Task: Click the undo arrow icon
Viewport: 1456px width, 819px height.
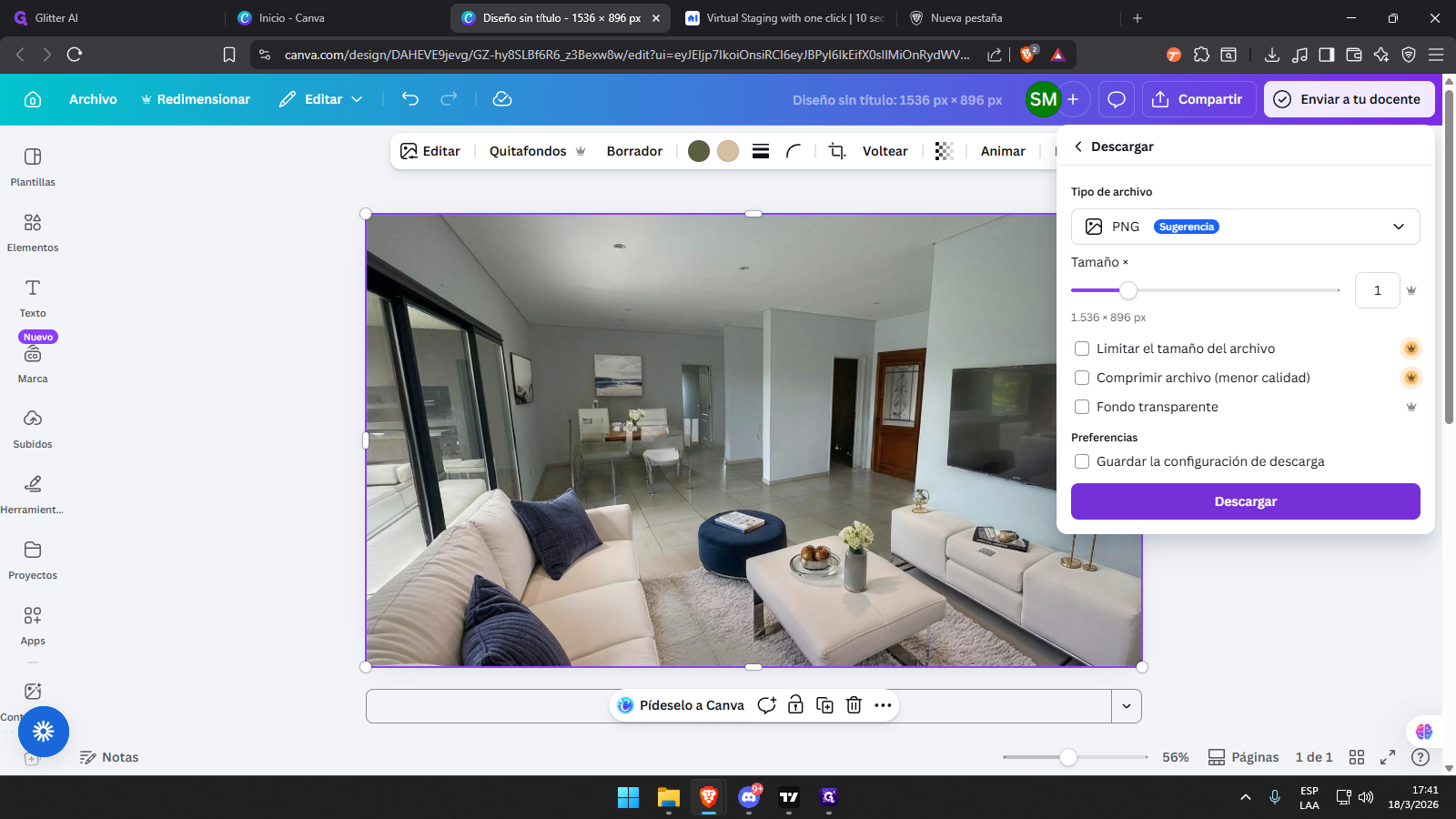Action: [410, 99]
